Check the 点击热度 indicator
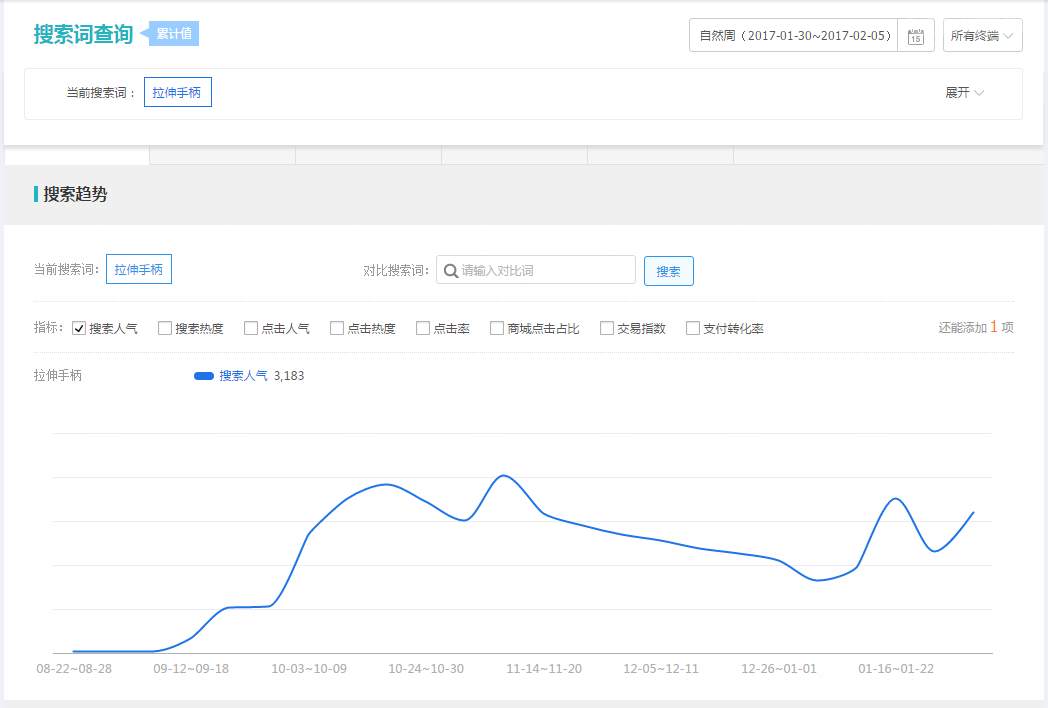The width and height of the screenshot is (1048, 708). point(337,328)
